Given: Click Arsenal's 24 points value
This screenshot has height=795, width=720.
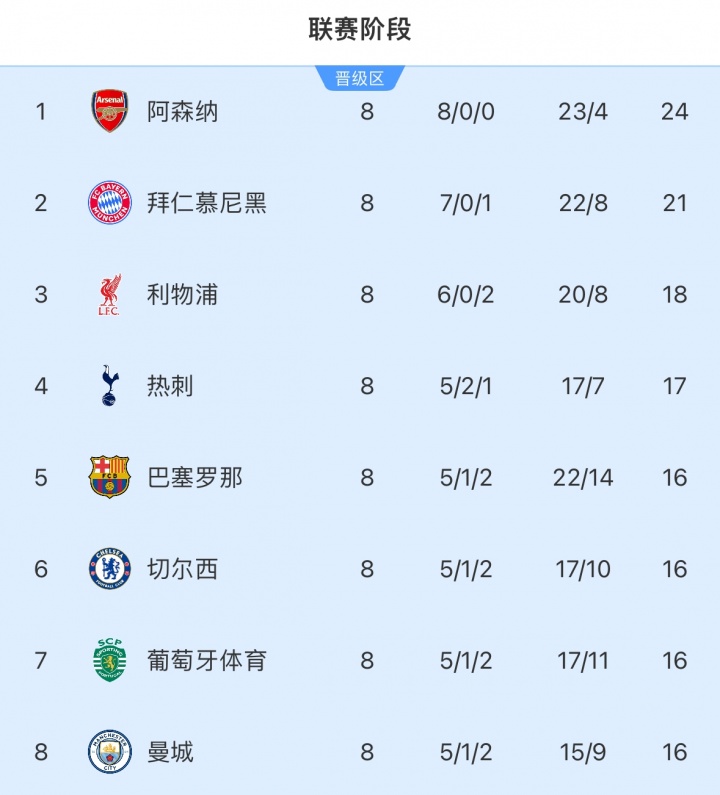Looking at the screenshot, I should (674, 111).
